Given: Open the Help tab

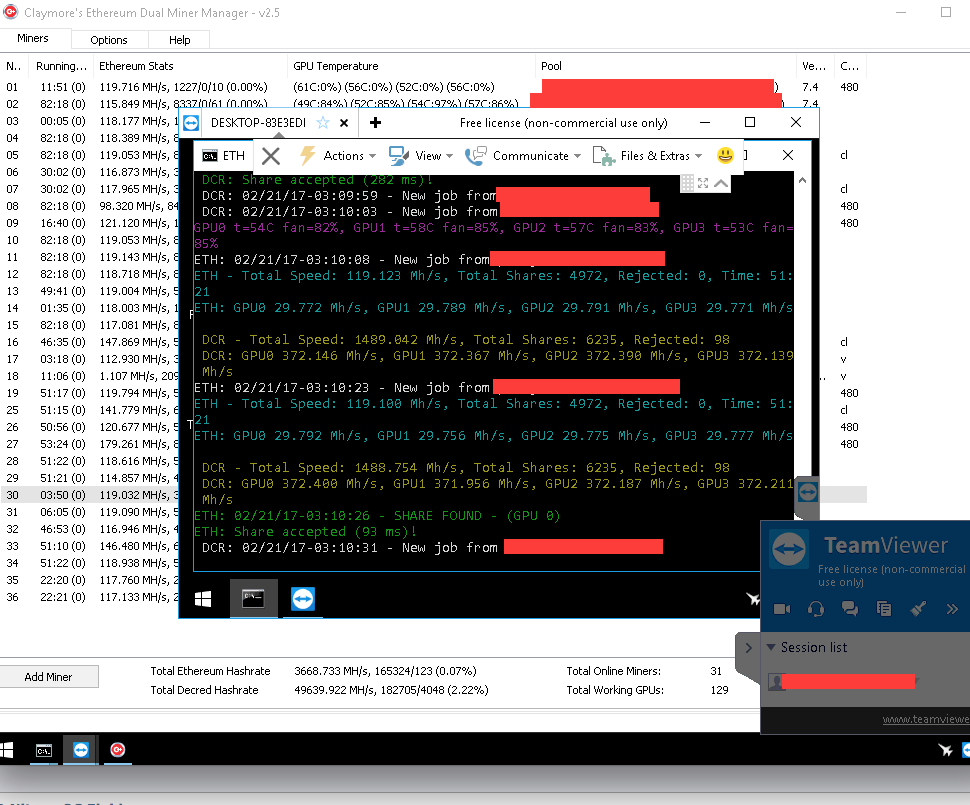Looking at the screenshot, I should click(x=179, y=40).
